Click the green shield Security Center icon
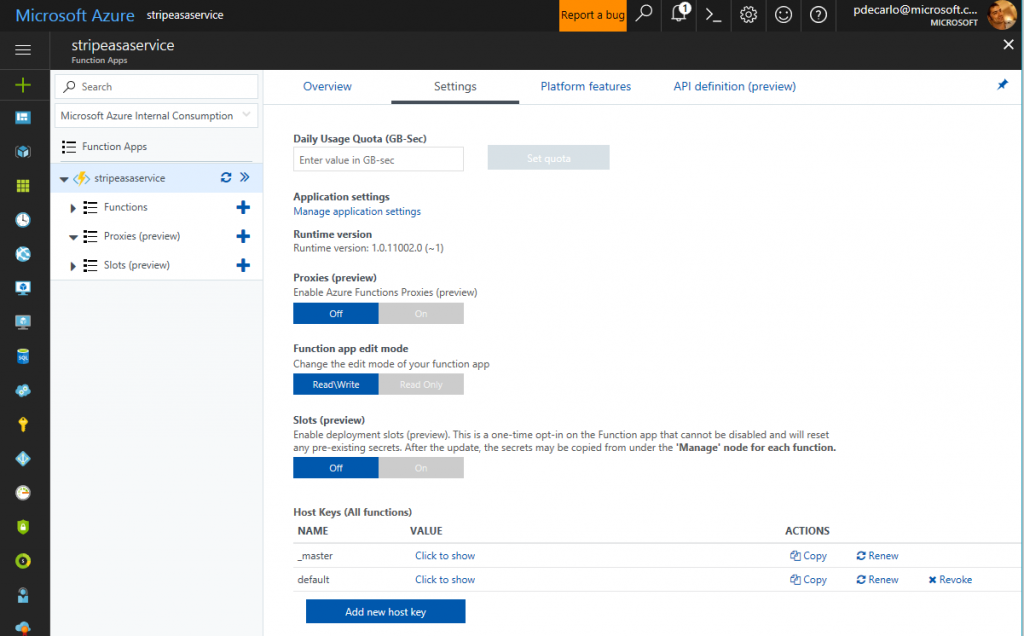The width and height of the screenshot is (1024, 636). pos(23,527)
